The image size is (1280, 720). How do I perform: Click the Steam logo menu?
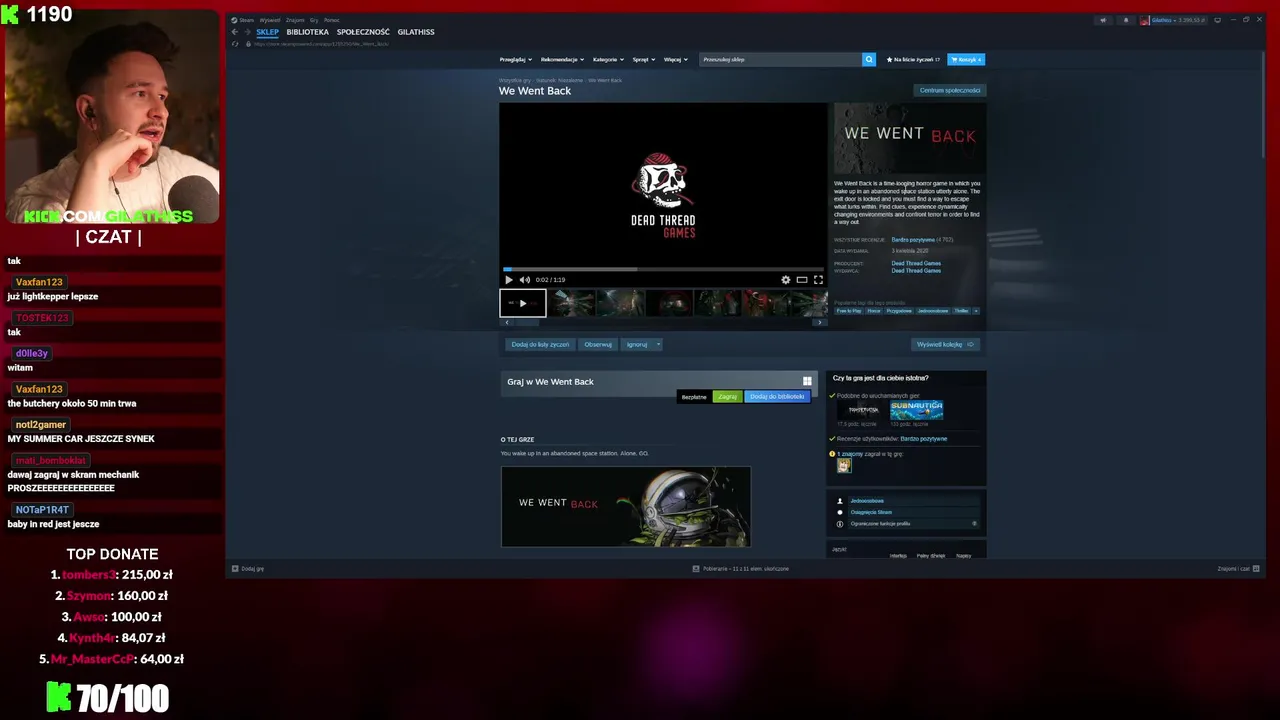[x=243, y=20]
